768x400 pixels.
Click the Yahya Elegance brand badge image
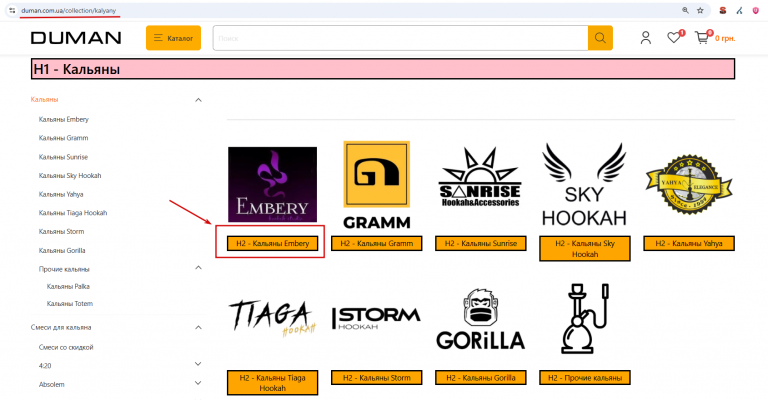point(689,185)
